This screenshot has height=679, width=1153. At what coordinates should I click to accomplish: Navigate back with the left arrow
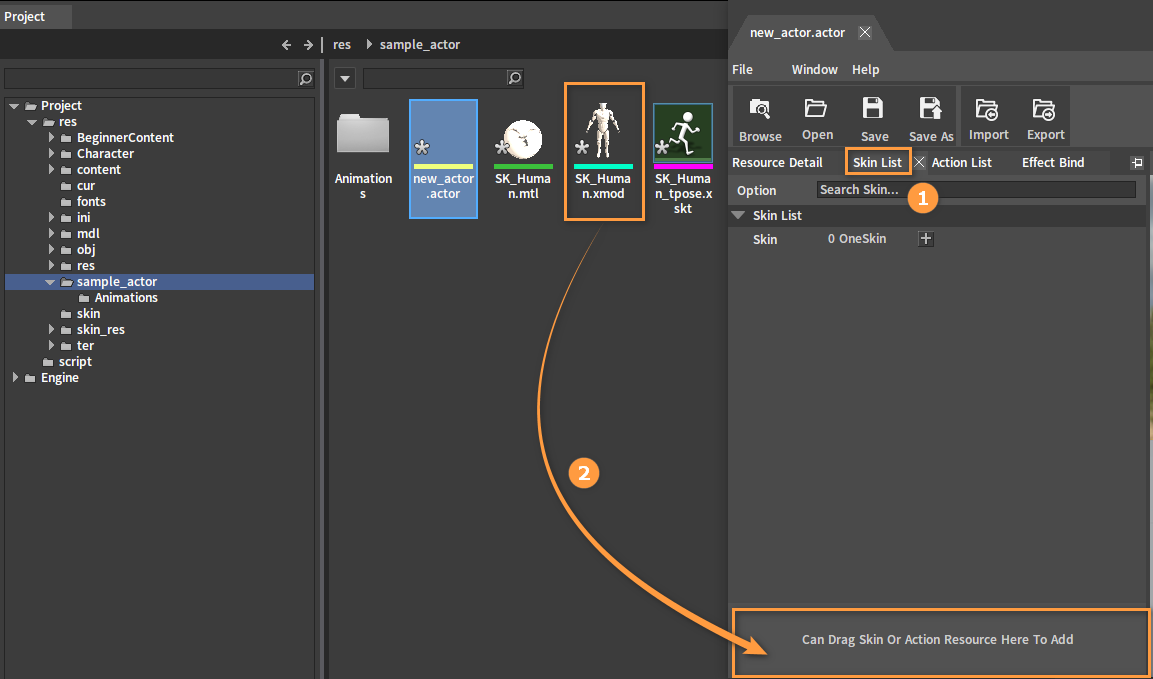287,45
